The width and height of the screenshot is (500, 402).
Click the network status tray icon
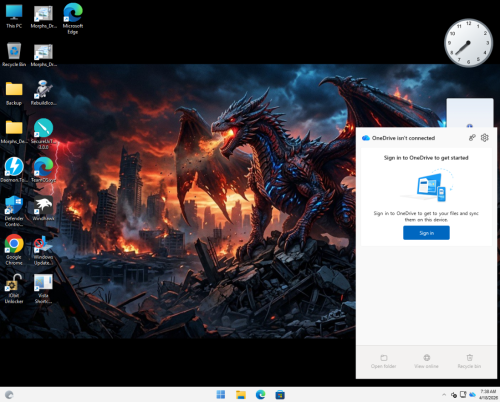(x=454, y=395)
